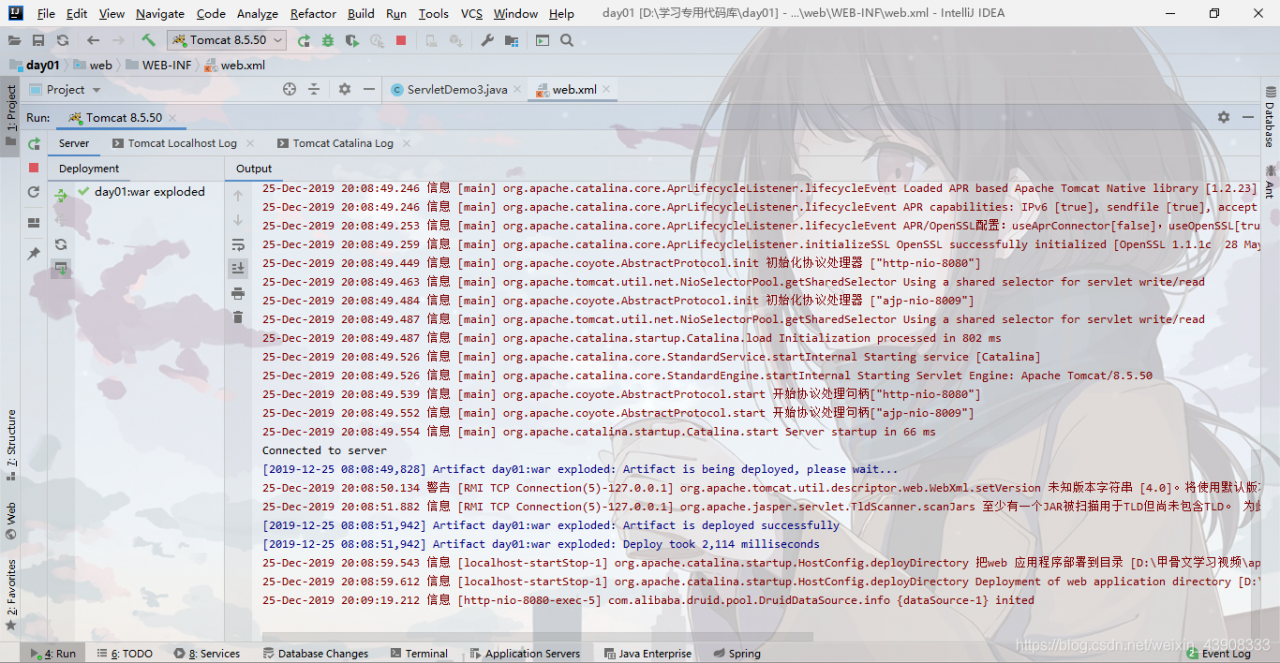Open the Spring tool window button
This screenshot has width=1280, height=663.
coord(736,653)
